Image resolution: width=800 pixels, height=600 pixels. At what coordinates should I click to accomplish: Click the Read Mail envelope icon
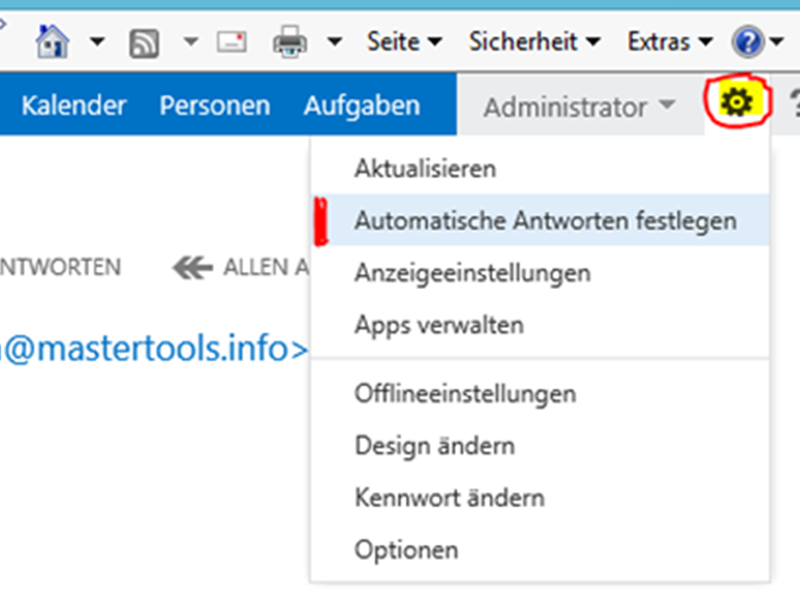pyautogui.click(x=232, y=43)
